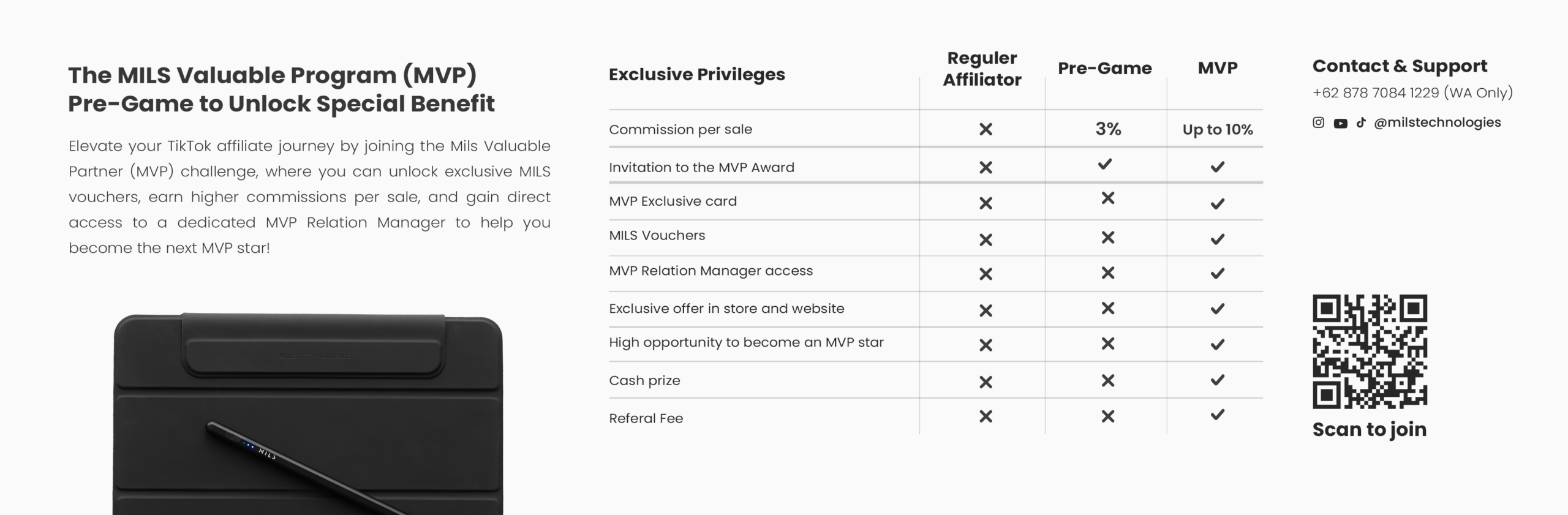Click the Pre-Game column header
This screenshot has height=515, width=1568.
[1104, 68]
